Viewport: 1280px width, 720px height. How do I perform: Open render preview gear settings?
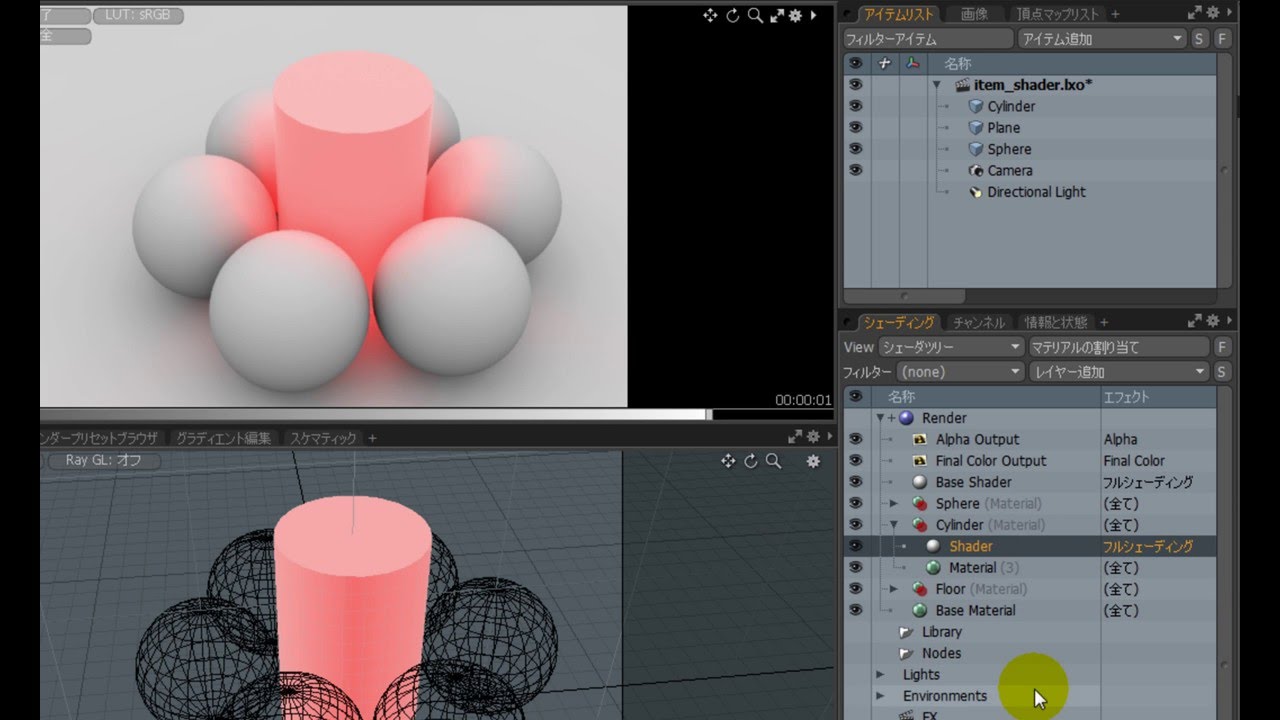796,15
